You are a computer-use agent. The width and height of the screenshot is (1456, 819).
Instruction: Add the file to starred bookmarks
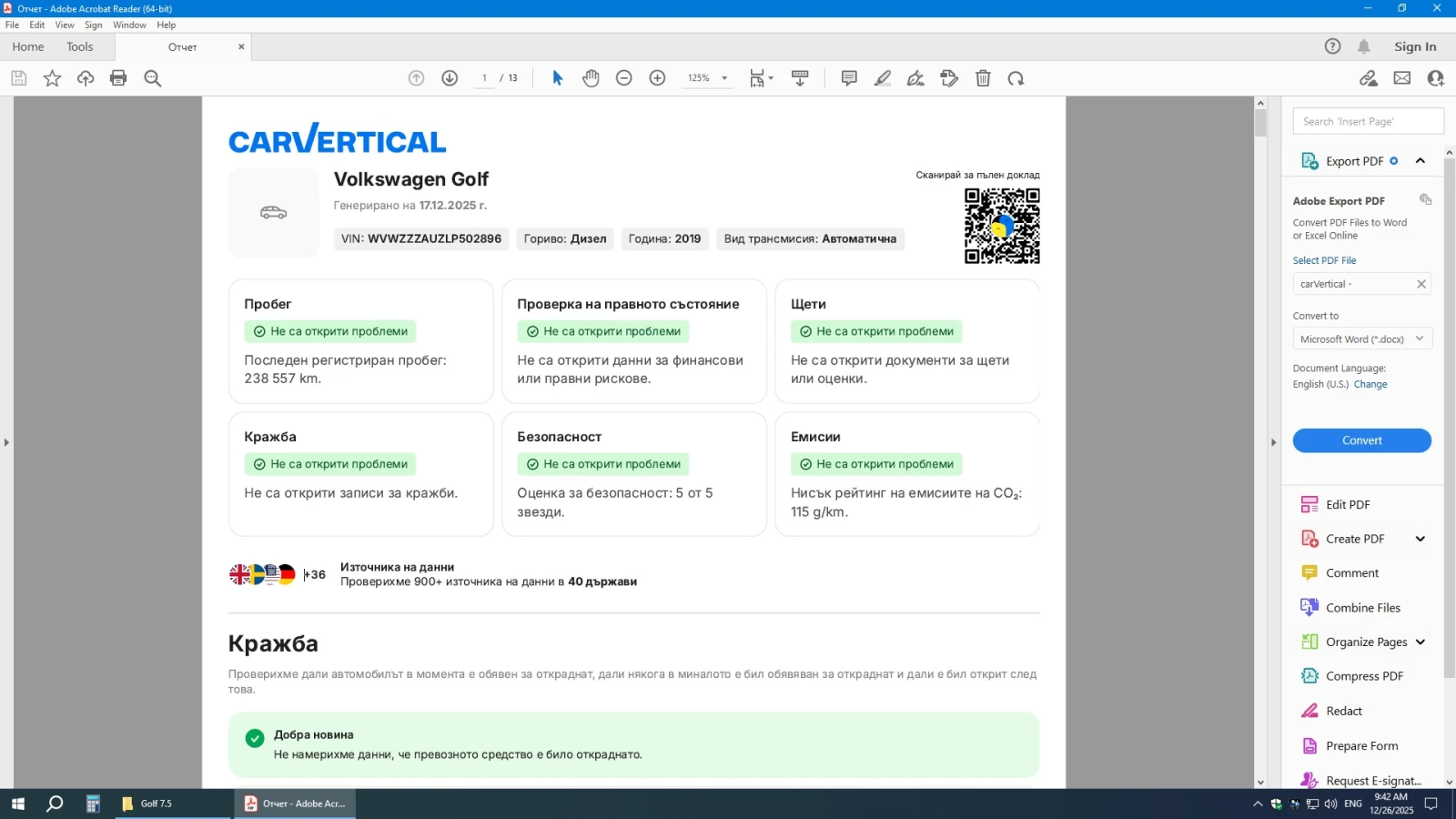tap(52, 78)
